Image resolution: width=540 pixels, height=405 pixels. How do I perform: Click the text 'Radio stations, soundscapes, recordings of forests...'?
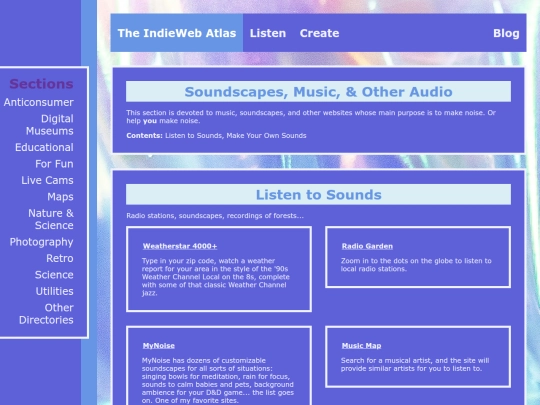pyautogui.click(x=215, y=216)
